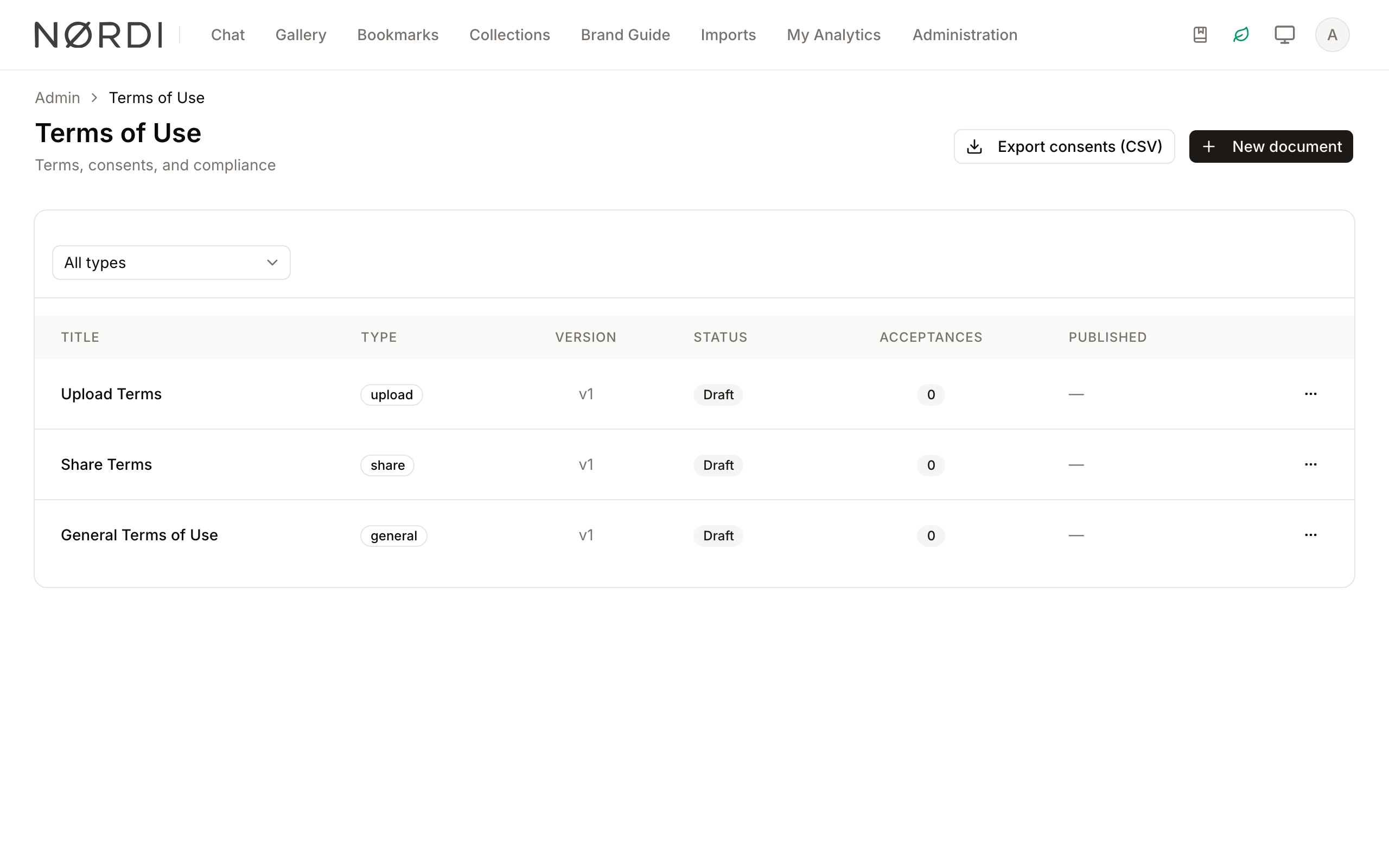Click the TITLE column header
Screen dimensions: 1389x868
pos(80,337)
